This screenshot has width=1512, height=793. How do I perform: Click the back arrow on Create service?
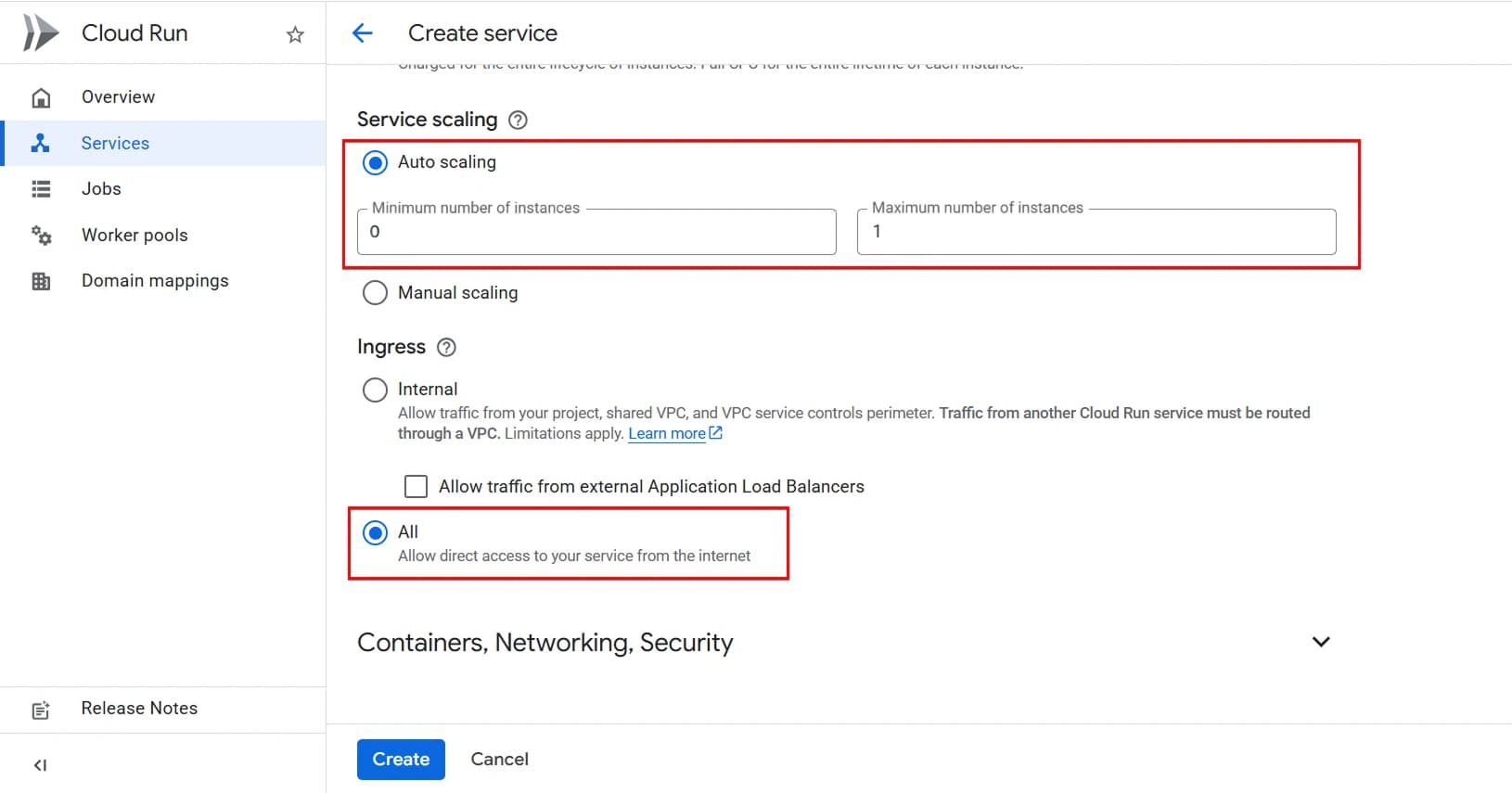pyautogui.click(x=362, y=32)
